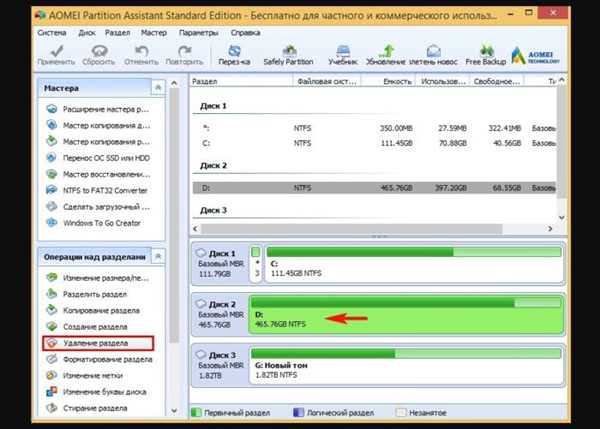Open the Учебник (Tutorial) toolbar icon
The image size is (600, 429).
click(x=343, y=51)
